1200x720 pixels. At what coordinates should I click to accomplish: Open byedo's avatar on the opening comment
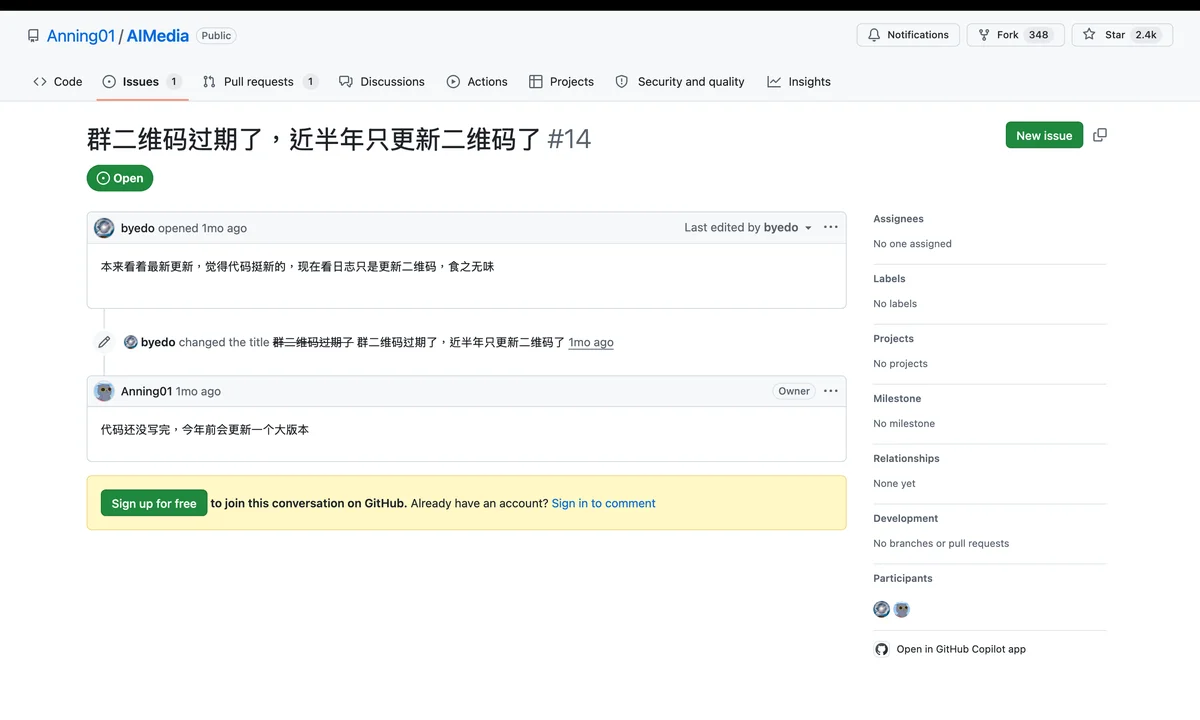(104, 228)
